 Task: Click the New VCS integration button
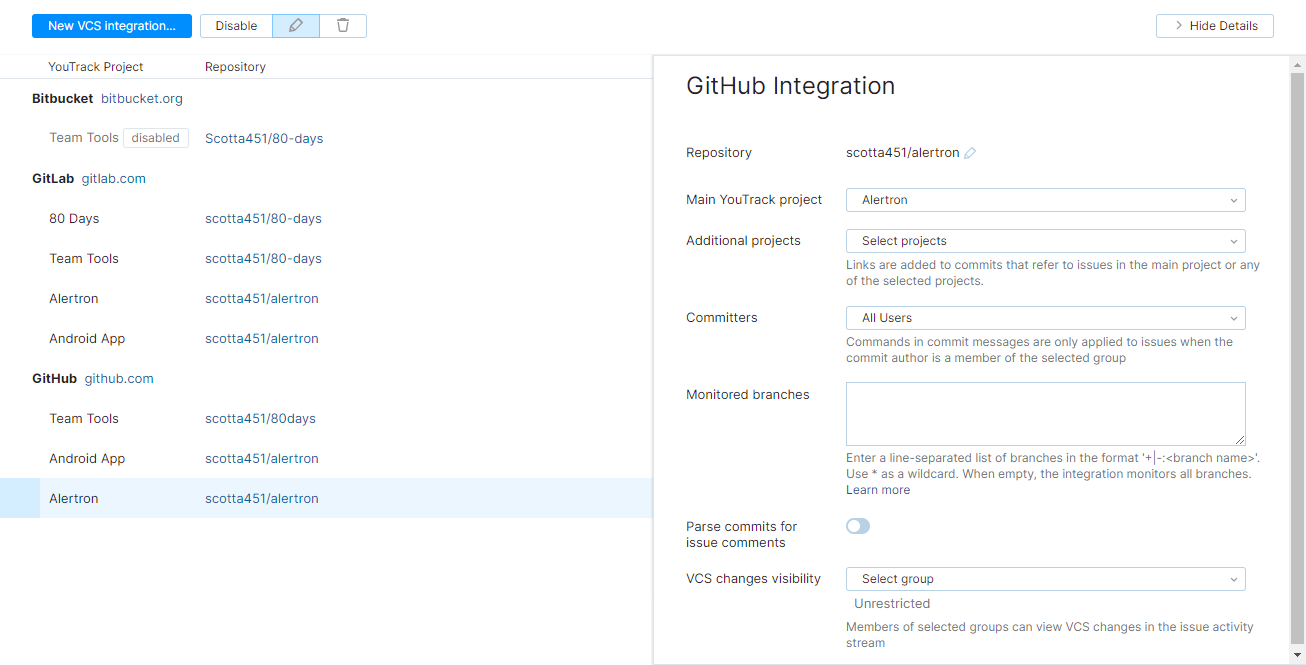point(111,25)
